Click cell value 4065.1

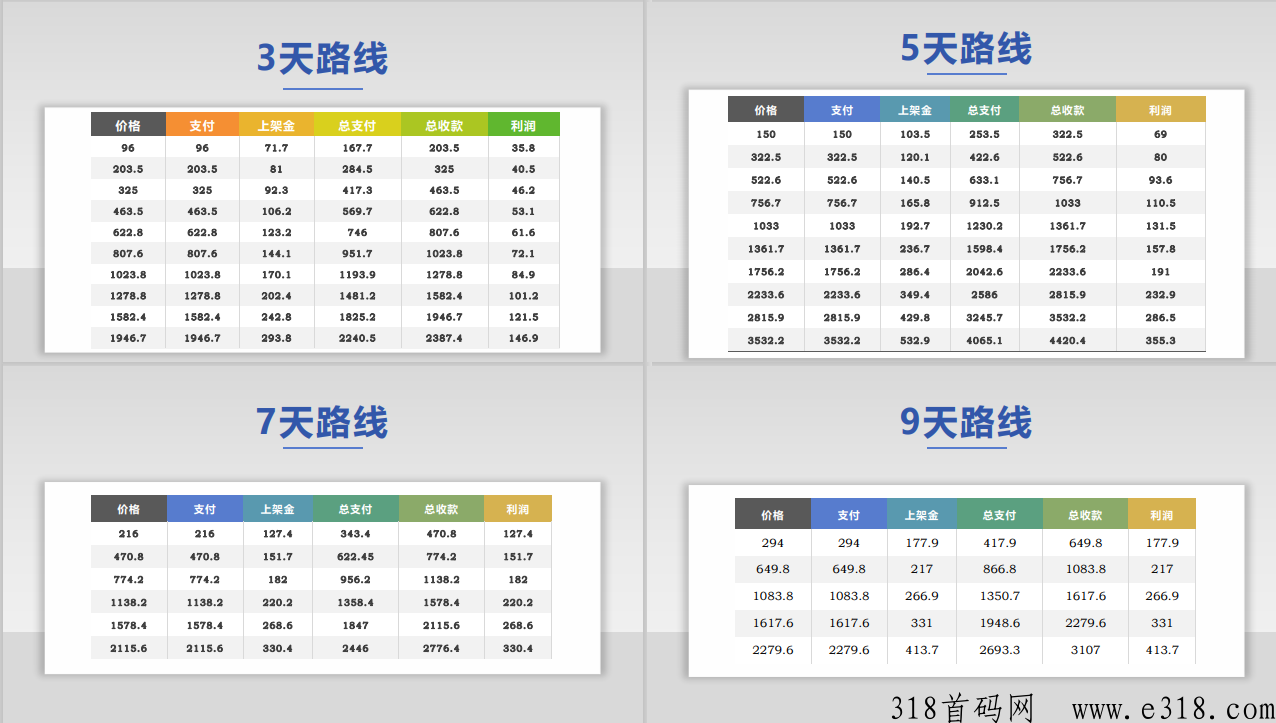pos(984,341)
